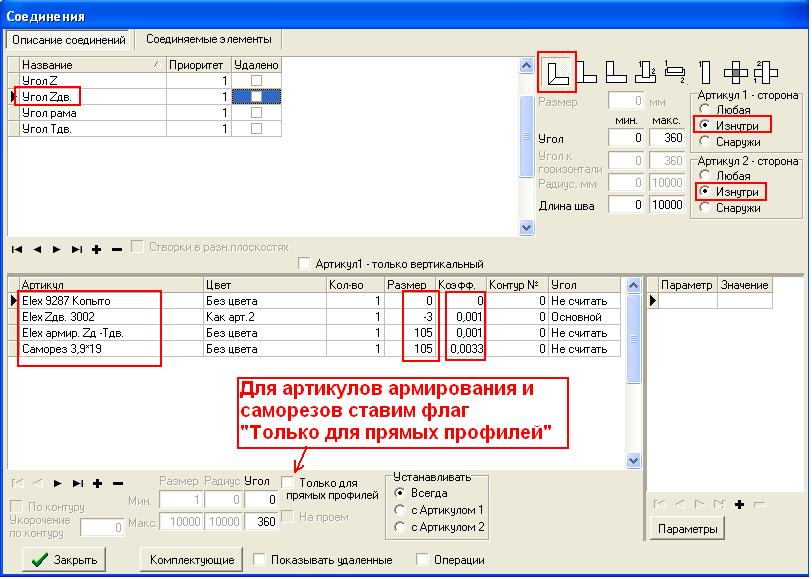This screenshot has height=579, width=812.
Task: Click Как арт.2 color cell
Action: [x=265, y=317]
